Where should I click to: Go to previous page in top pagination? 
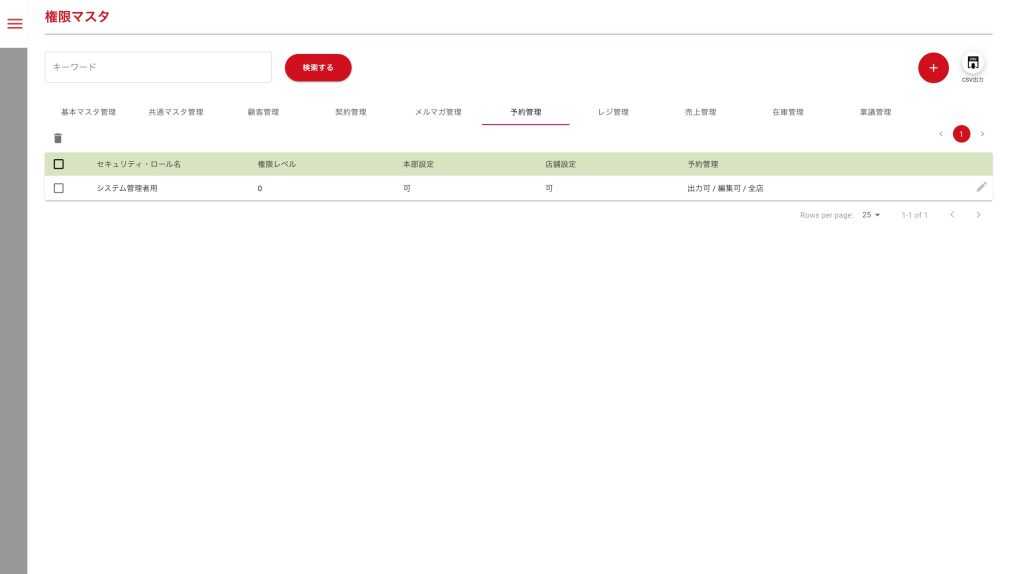940,134
